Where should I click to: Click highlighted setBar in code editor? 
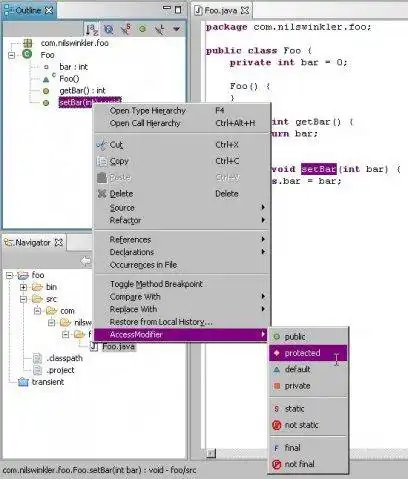[318, 169]
